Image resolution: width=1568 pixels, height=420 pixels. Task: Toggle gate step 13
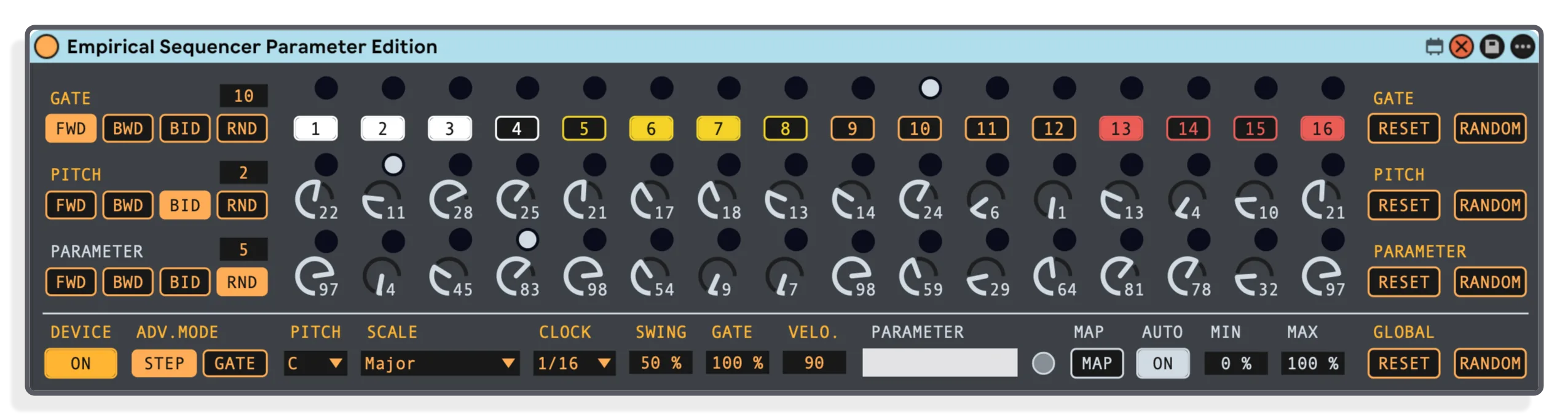coord(1121,129)
